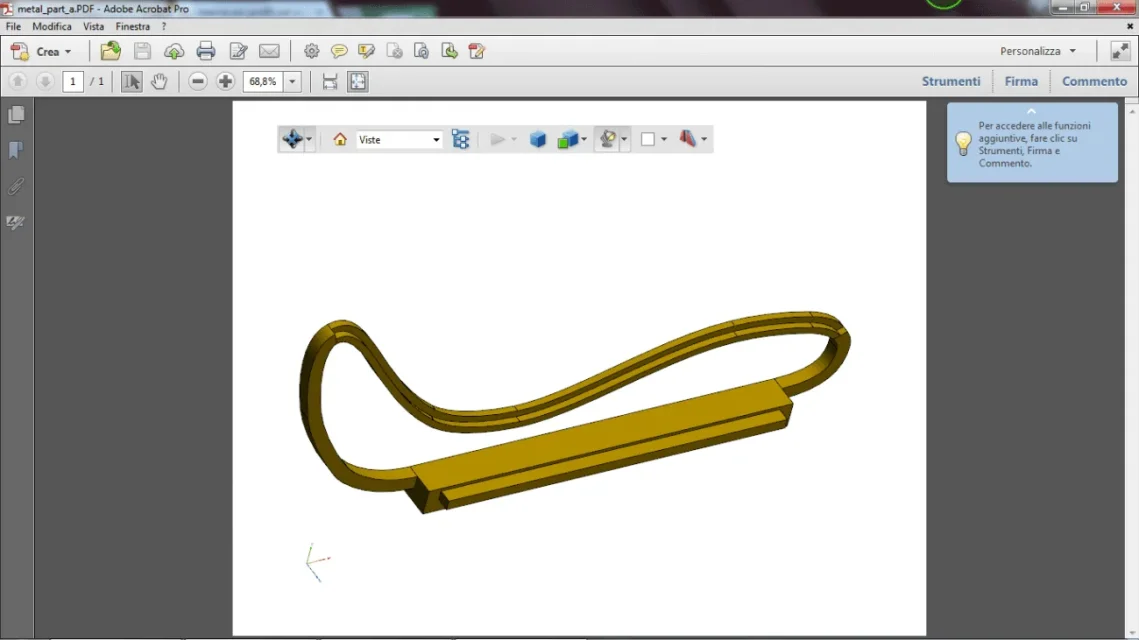Viewport: 1139px width, 640px height.
Task: Toggle perspective/orthographic projection cube icon
Action: 538,139
